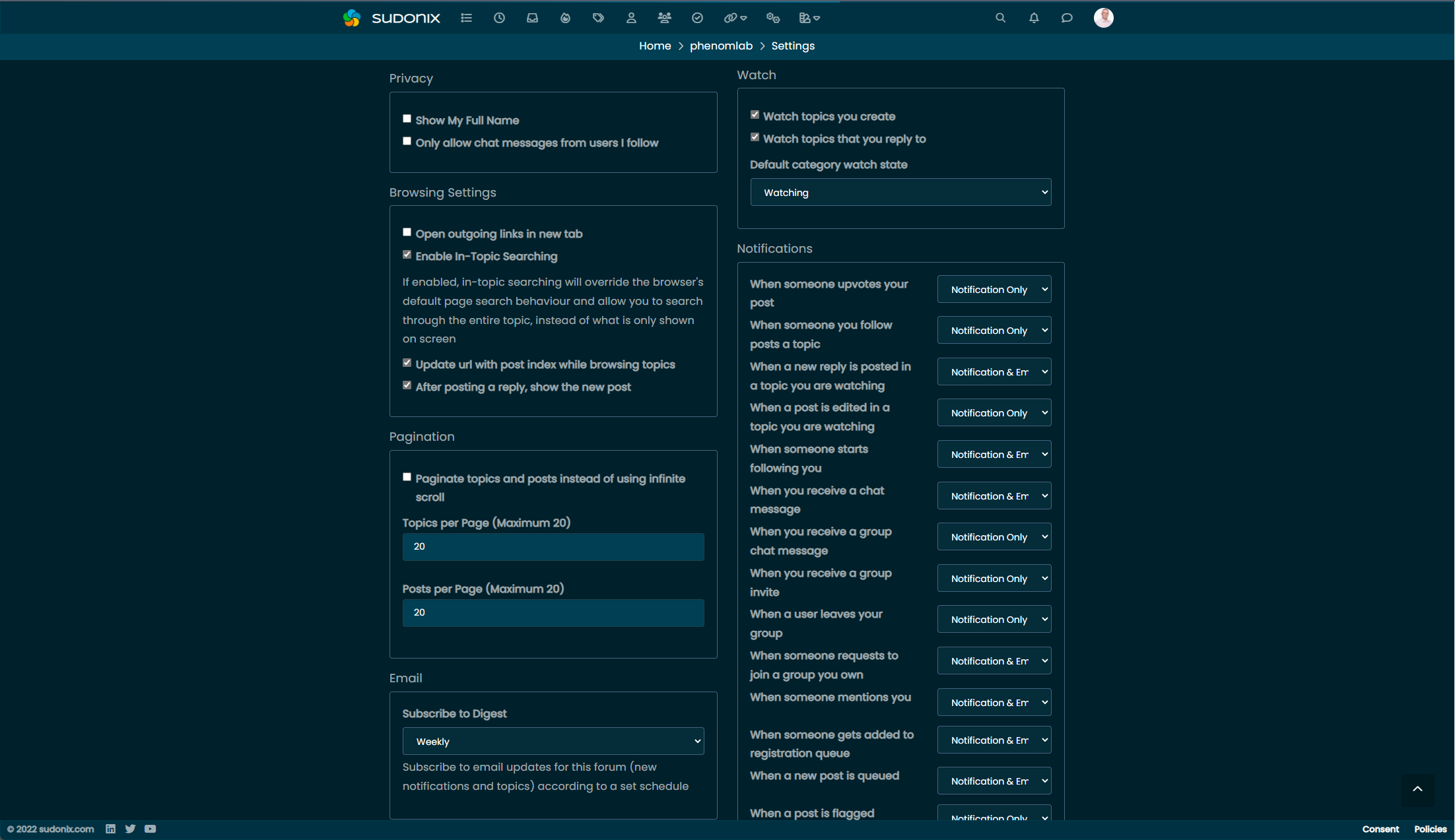Screen dimensions: 1455x840
Task: Open the admin cogs icon
Action: (772, 18)
